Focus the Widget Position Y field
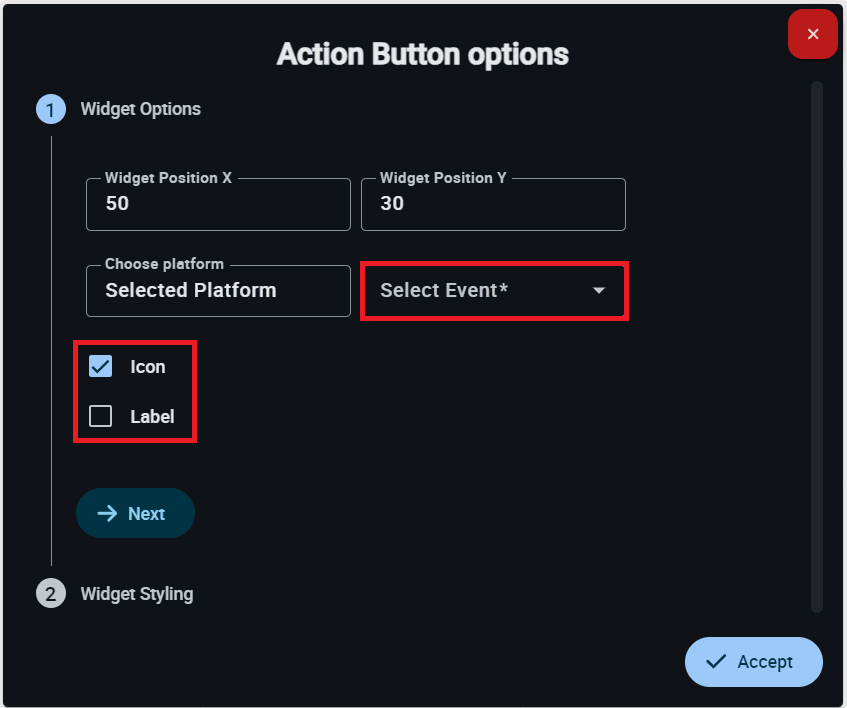 tap(493, 205)
